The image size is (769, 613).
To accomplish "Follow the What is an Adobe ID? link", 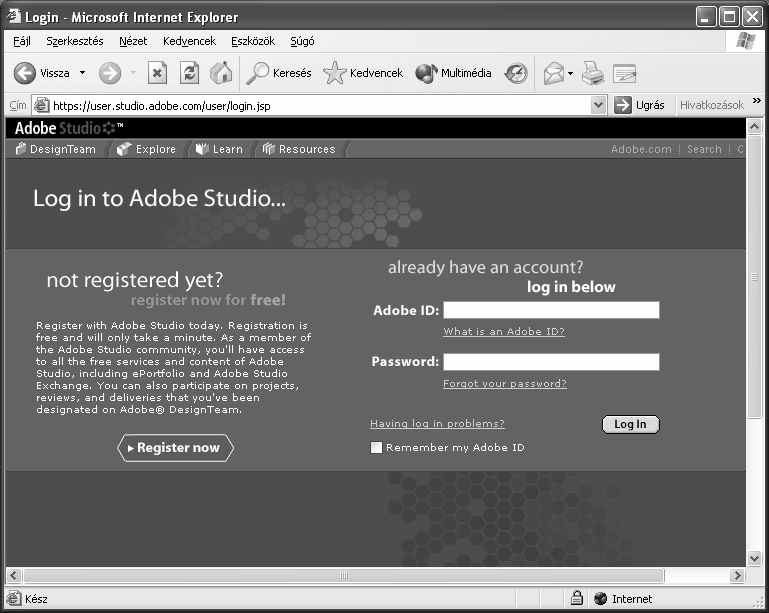I will coord(504,332).
